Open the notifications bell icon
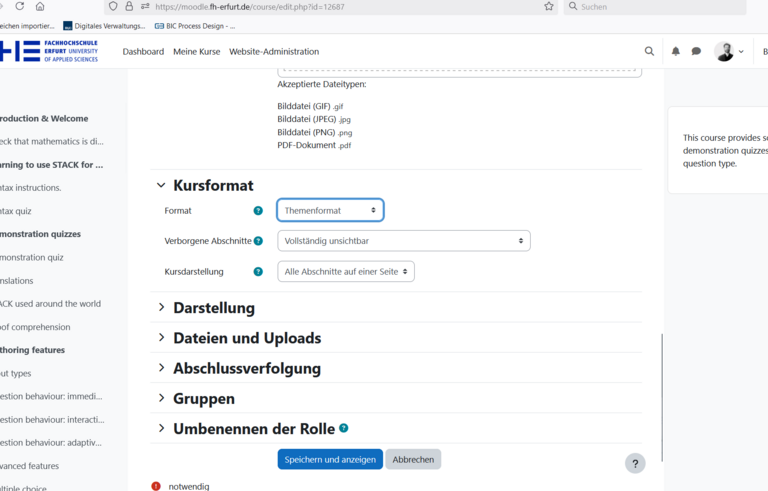The image size is (768, 491). (676, 51)
